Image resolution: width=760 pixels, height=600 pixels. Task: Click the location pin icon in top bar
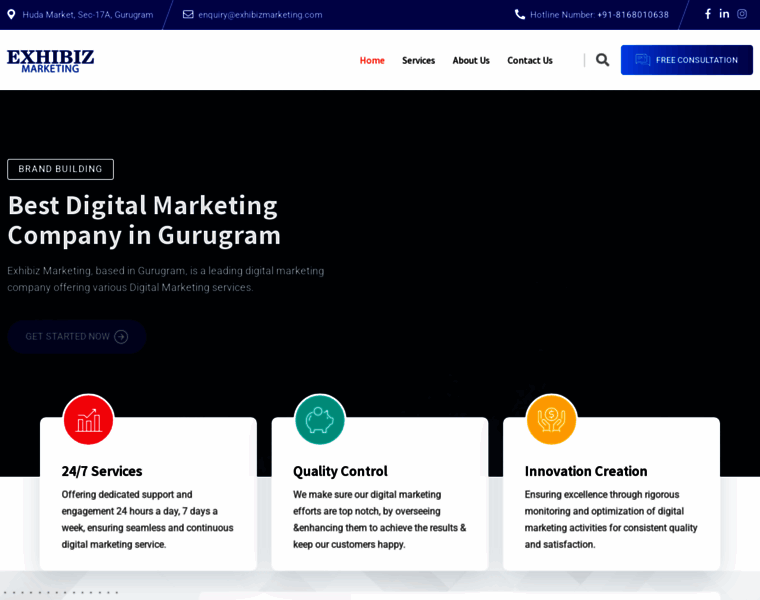coord(11,15)
